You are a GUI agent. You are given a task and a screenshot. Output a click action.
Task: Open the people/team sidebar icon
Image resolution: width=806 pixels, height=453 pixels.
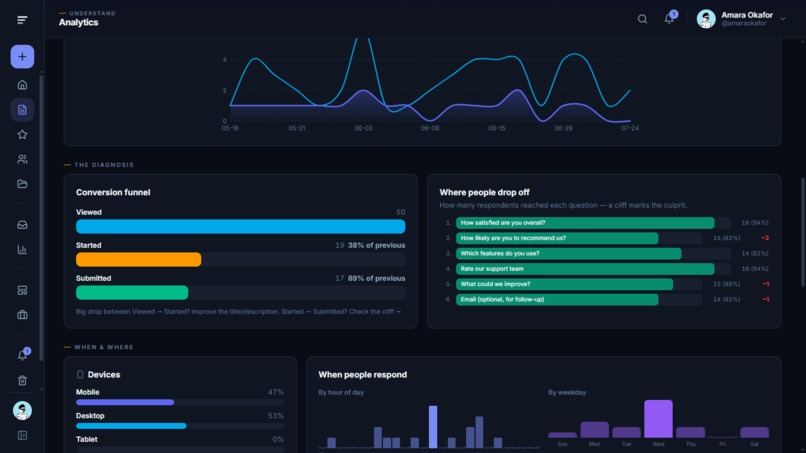coord(22,159)
